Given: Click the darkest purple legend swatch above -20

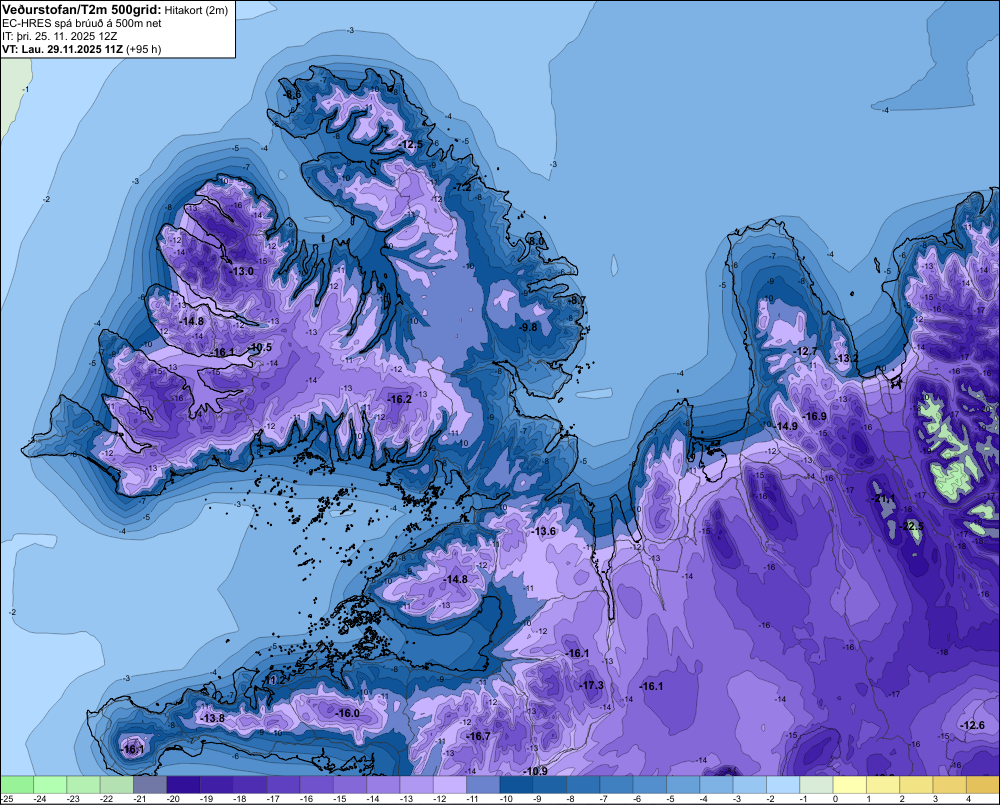Looking at the screenshot, I should 183,785.
